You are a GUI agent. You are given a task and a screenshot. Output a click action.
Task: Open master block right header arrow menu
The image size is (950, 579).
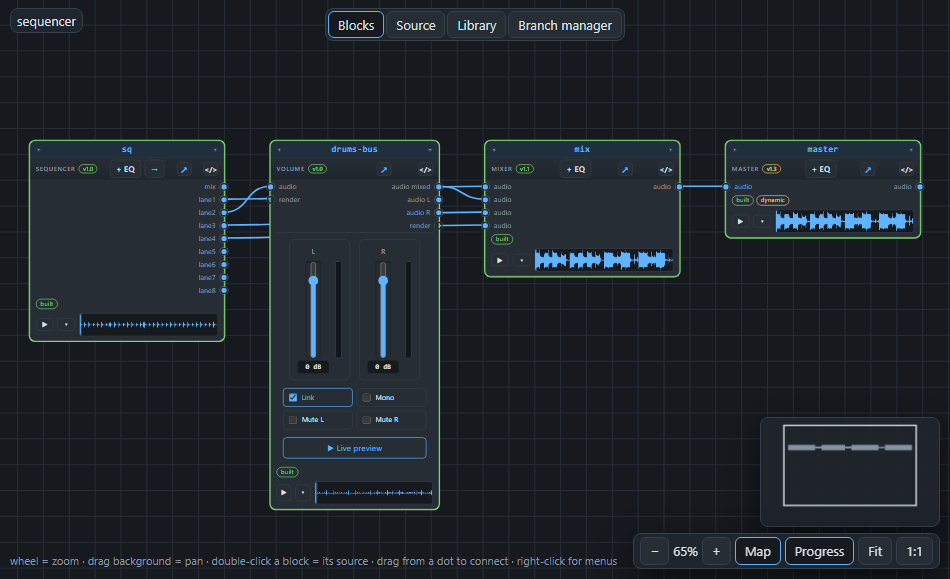click(x=911, y=150)
